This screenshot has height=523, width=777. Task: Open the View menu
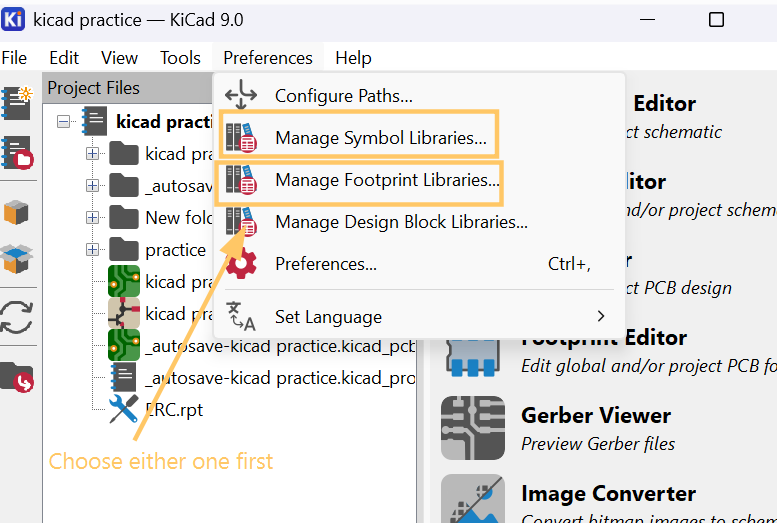tap(119, 58)
